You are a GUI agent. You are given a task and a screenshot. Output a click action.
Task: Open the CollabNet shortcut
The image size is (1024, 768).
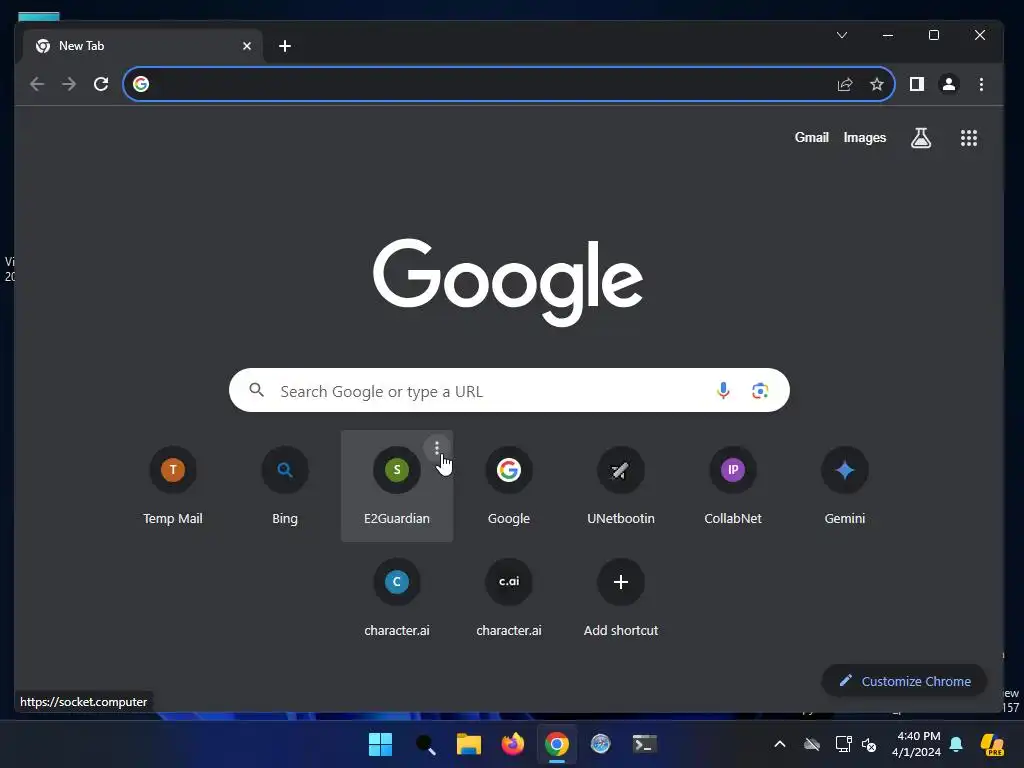tap(733, 486)
